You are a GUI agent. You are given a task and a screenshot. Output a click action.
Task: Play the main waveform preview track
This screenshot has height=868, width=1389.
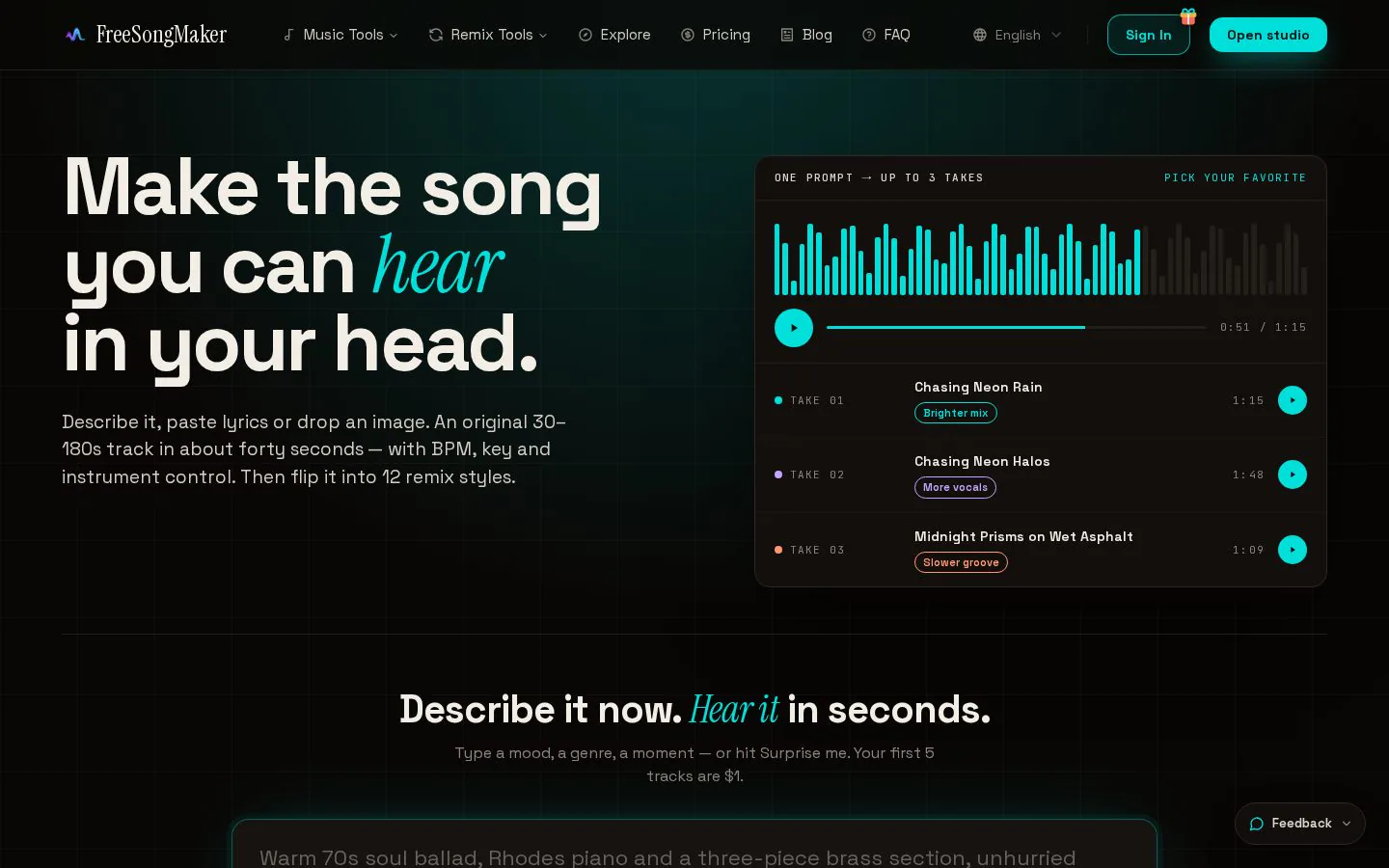click(794, 328)
